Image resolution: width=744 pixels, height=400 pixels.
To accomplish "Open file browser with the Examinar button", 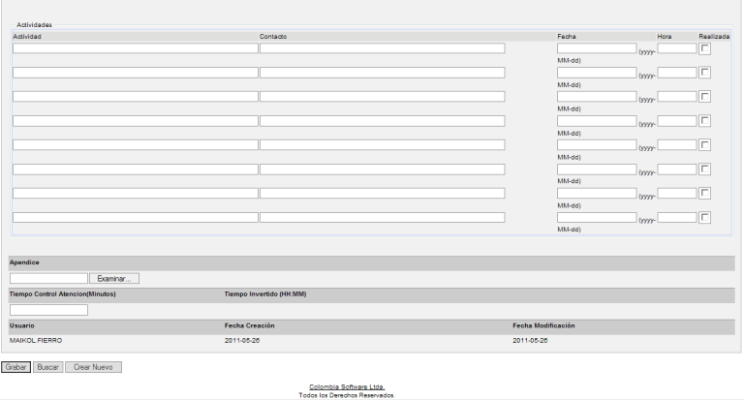I will 115,278.
